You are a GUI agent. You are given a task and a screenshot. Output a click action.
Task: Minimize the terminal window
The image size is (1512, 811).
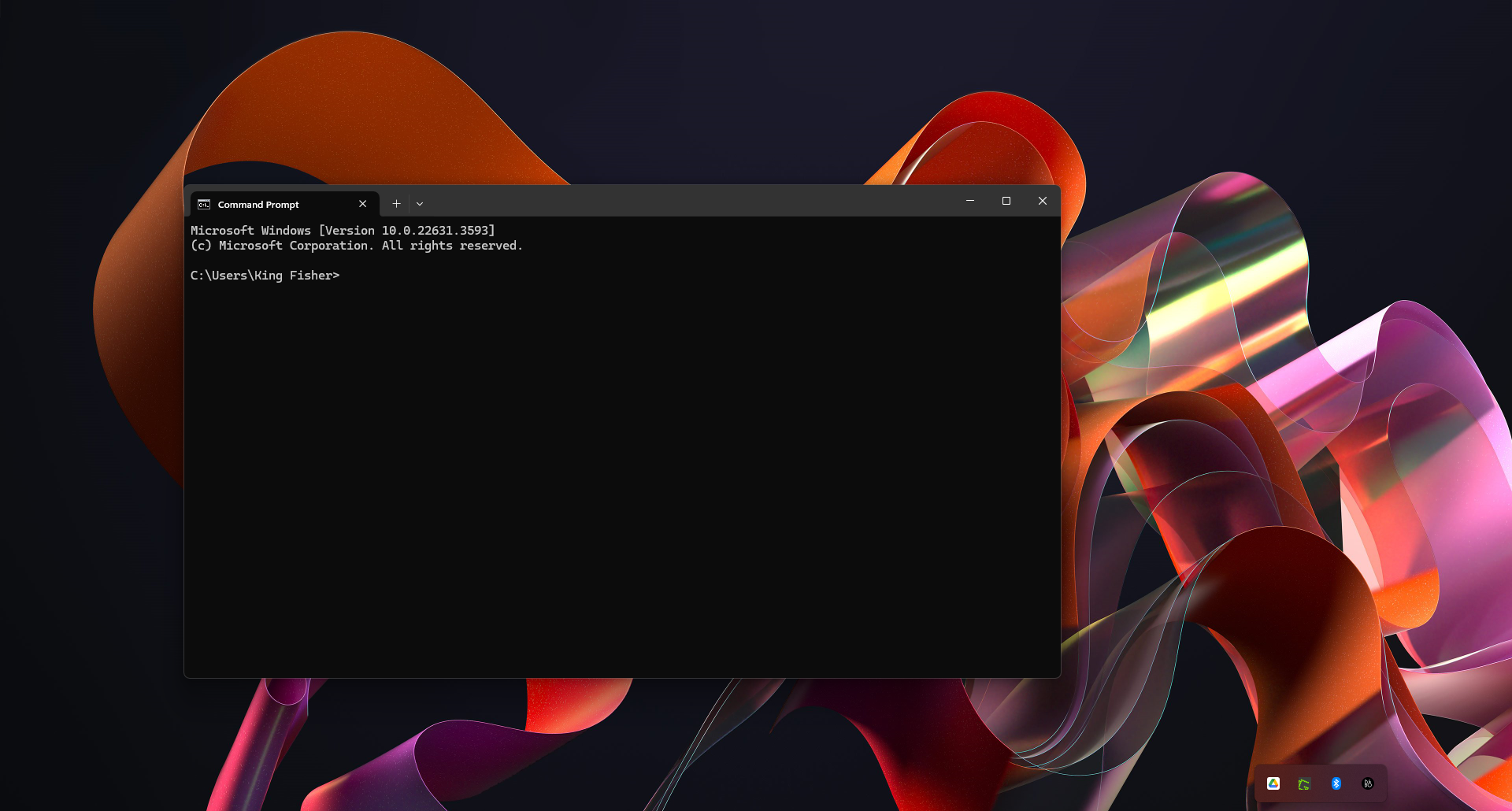(969, 201)
